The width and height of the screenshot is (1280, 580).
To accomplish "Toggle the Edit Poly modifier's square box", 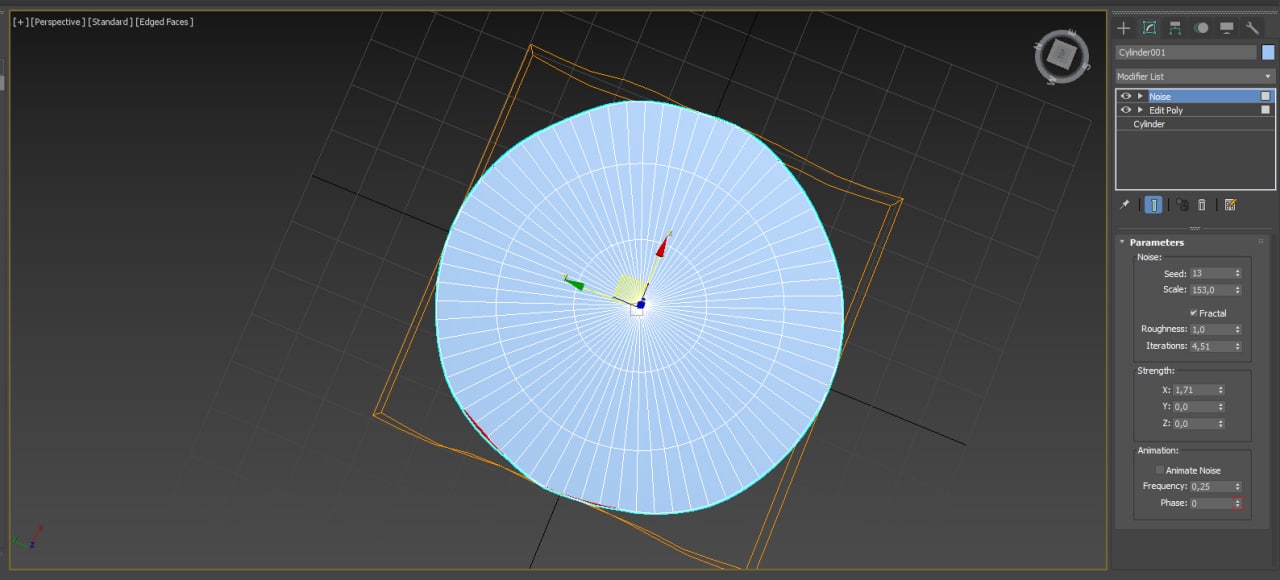I will pyautogui.click(x=1265, y=110).
